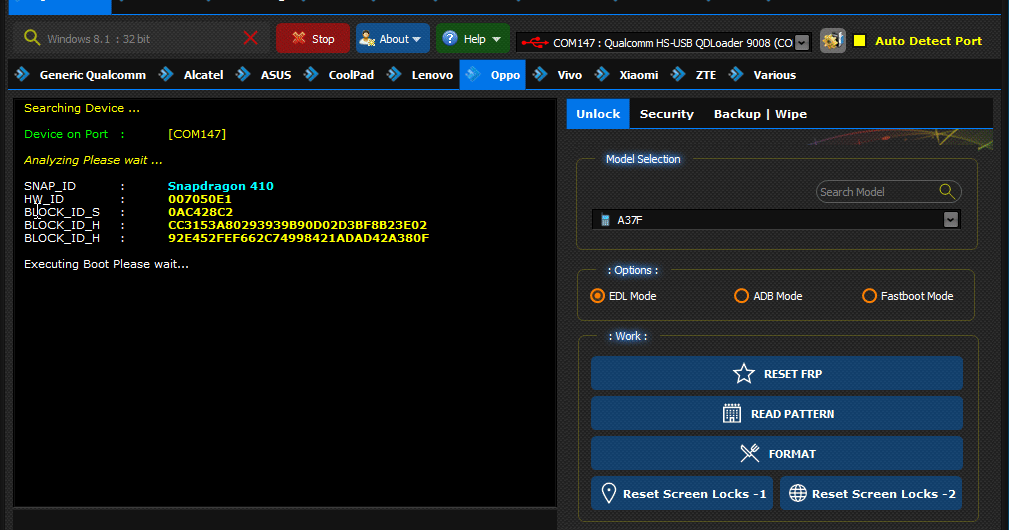Viewport: 1009px width, 530px height.
Task: Open the Help dropdown menu
Action: tap(472, 39)
